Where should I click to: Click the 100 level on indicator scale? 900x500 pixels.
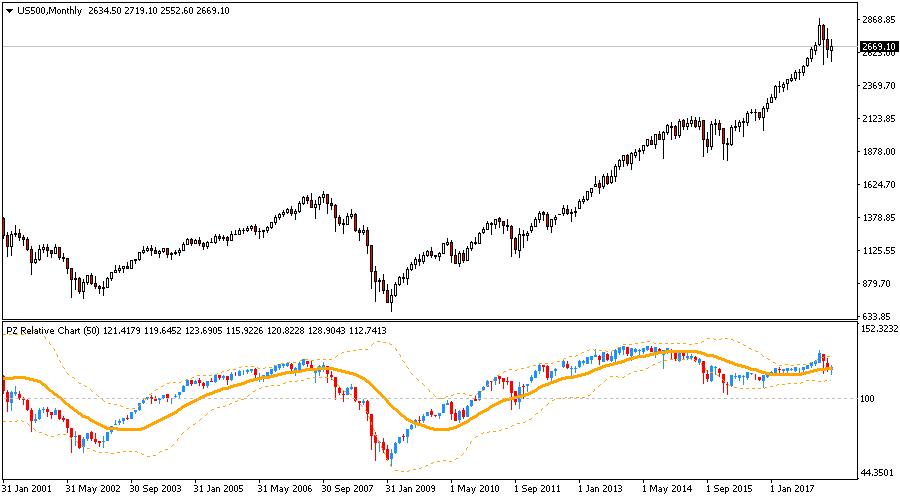pos(868,399)
